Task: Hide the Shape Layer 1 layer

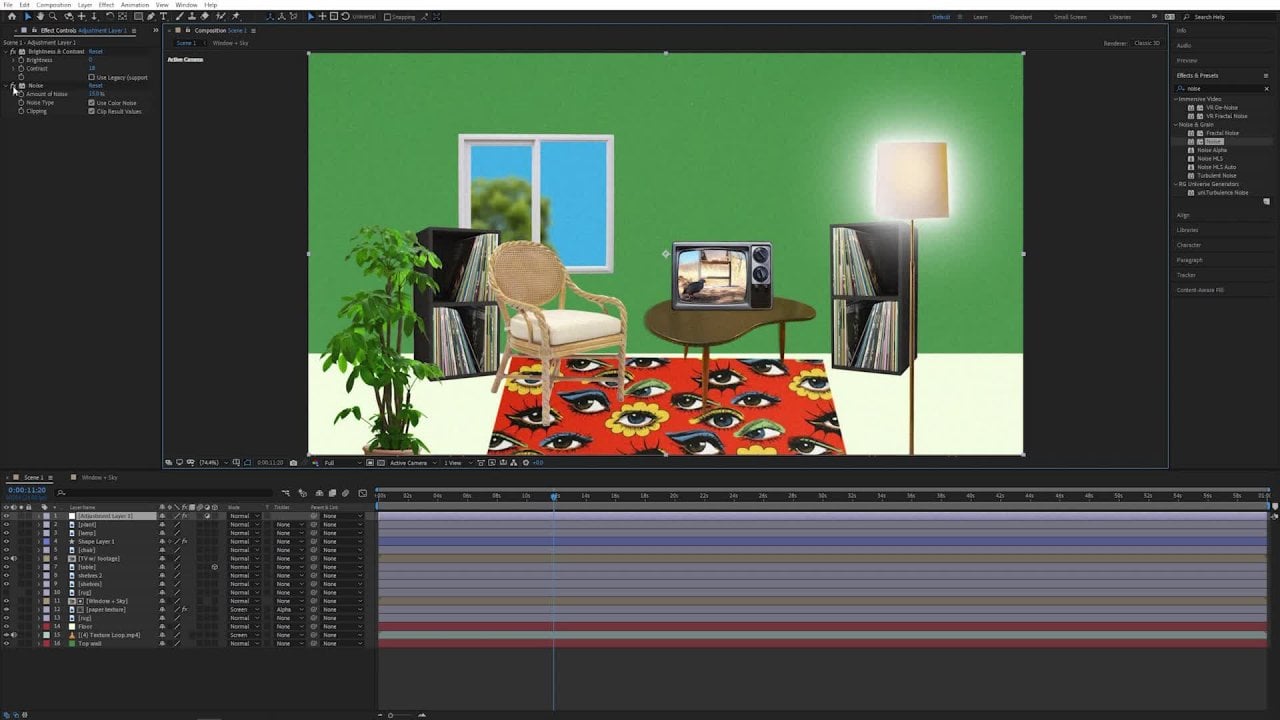Action: coord(6,542)
